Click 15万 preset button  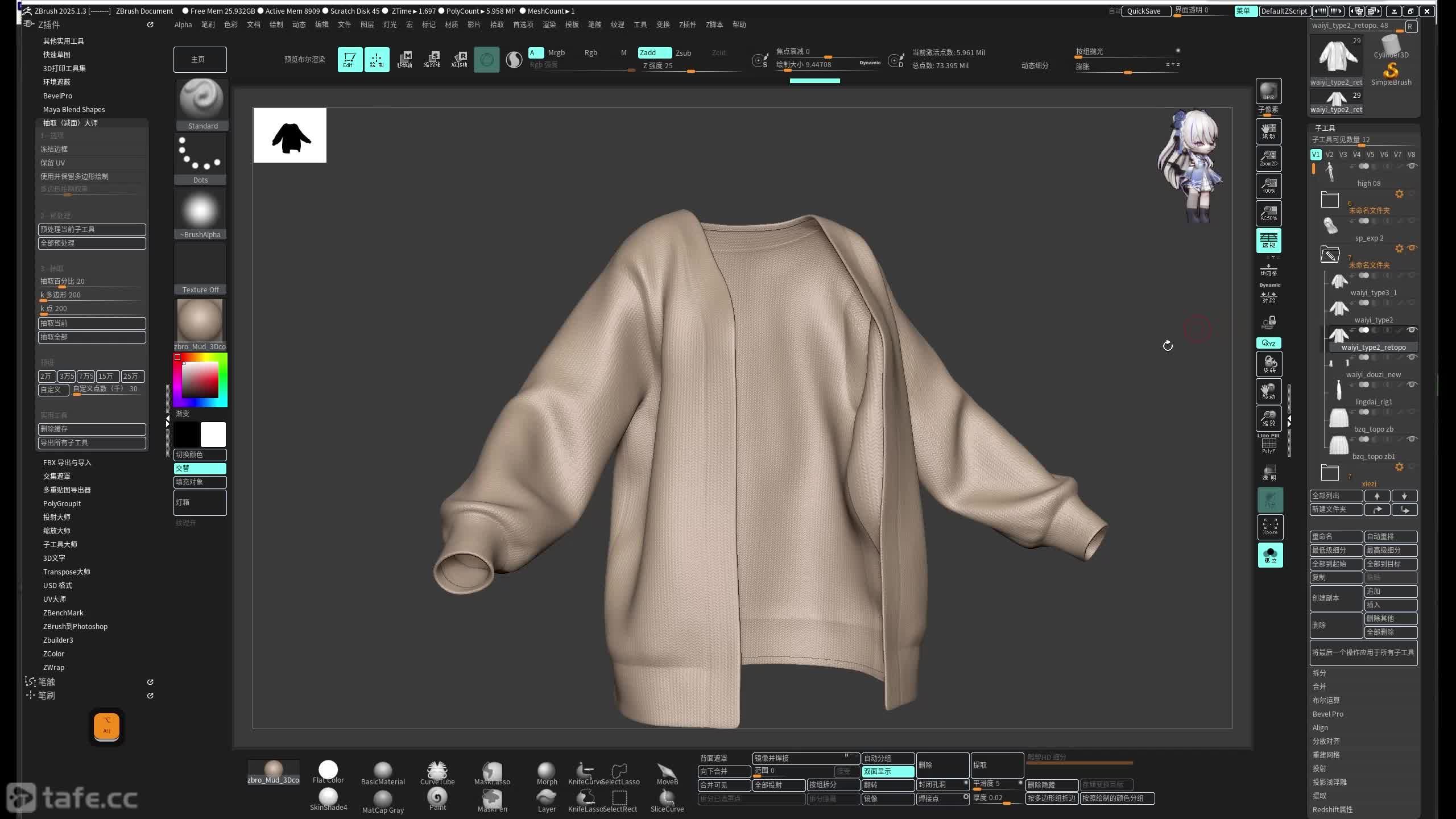(x=107, y=376)
